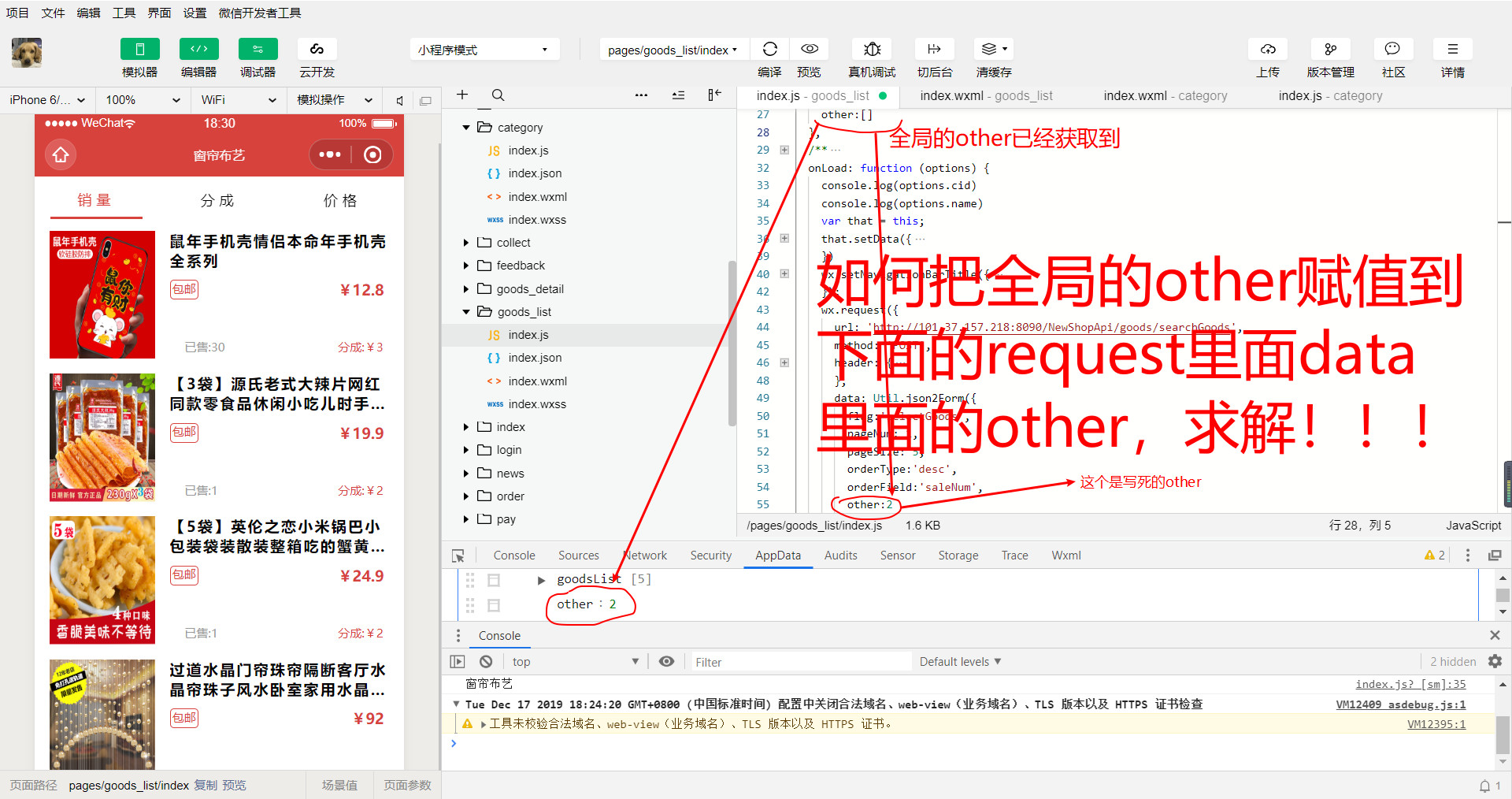Click the compile refresh icon
This screenshot has height=799, width=1512.
[769, 49]
